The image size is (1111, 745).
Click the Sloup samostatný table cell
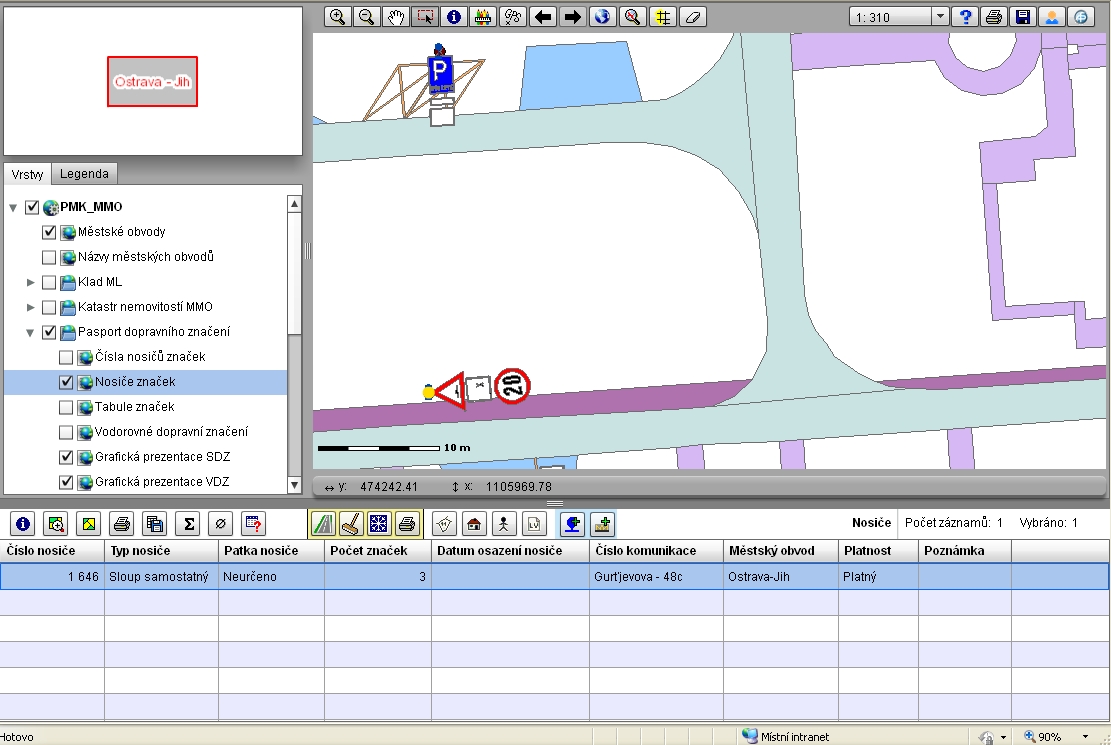click(162, 576)
